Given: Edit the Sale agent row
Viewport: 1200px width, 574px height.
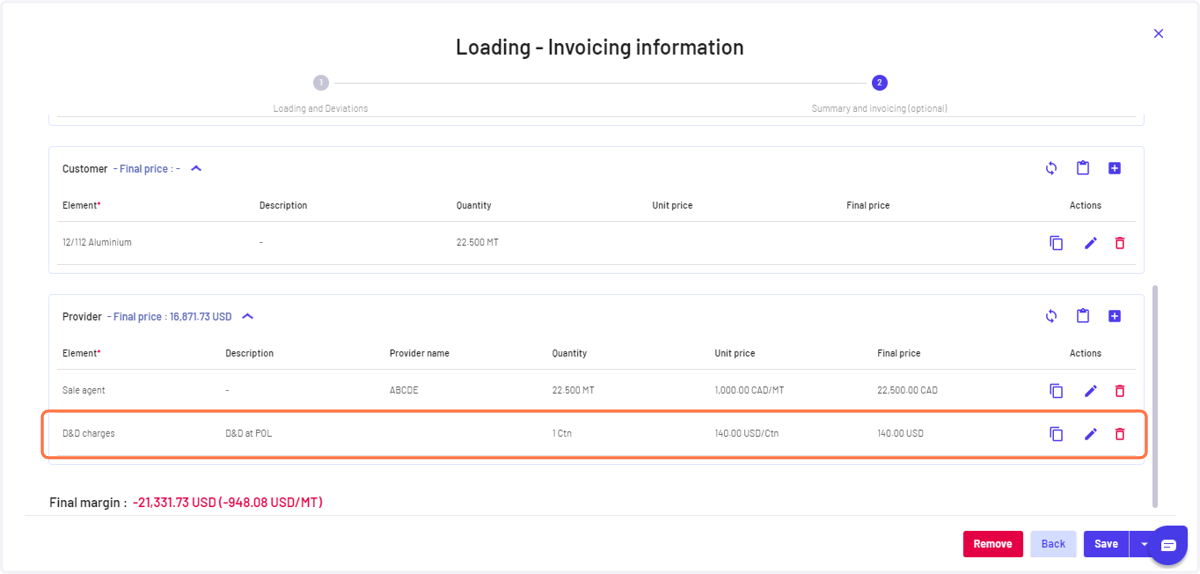Looking at the screenshot, I should (x=1091, y=391).
